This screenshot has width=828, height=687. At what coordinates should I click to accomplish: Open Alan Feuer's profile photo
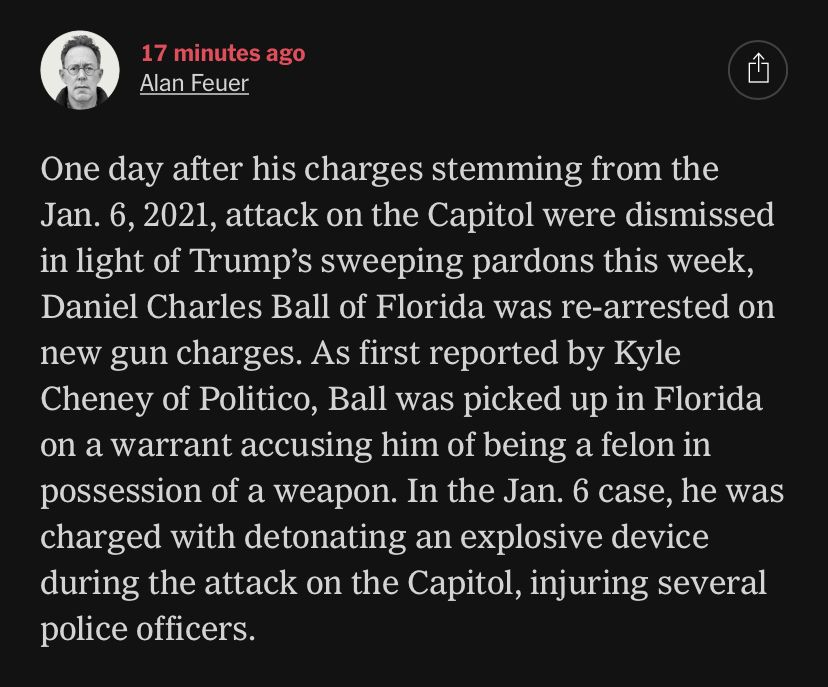click(80, 70)
